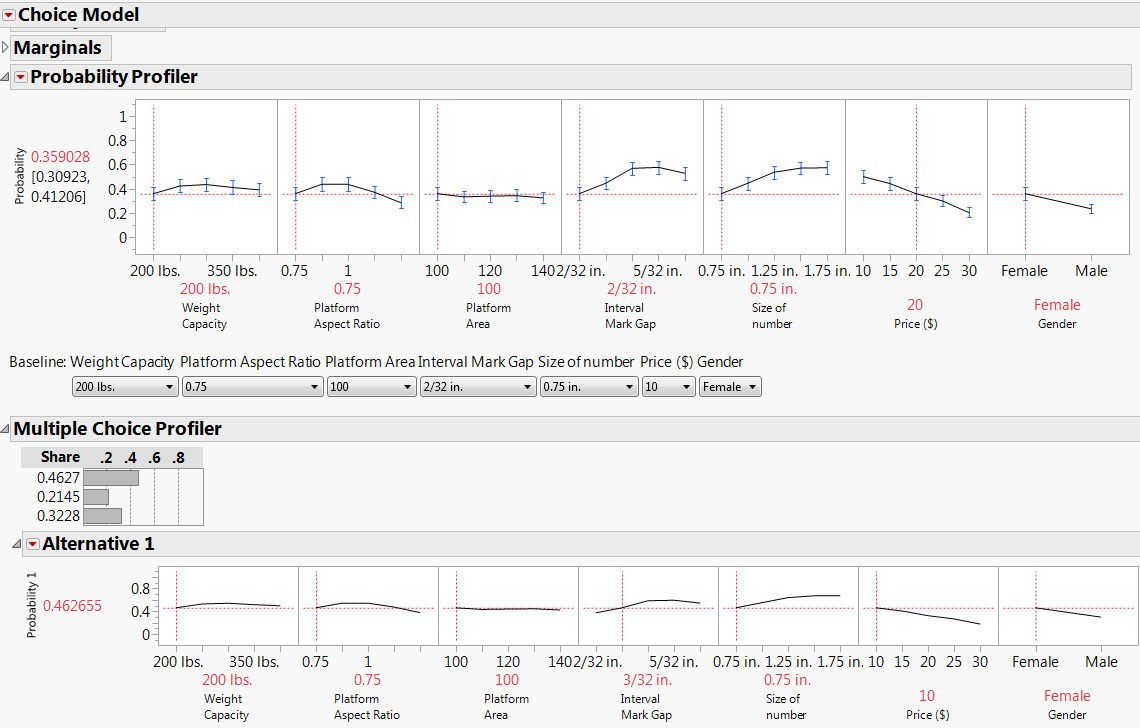
Task: Click the red 2/32 in. Interval Mark Gap setting
Action: coord(631,289)
